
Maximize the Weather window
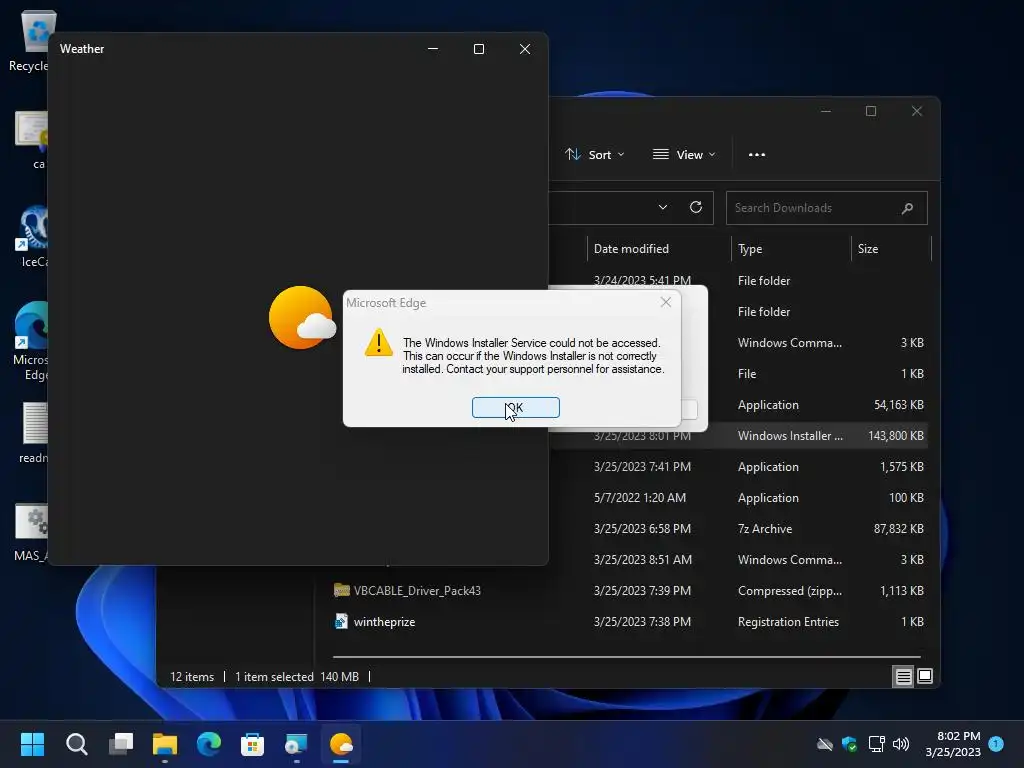click(x=479, y=49)
